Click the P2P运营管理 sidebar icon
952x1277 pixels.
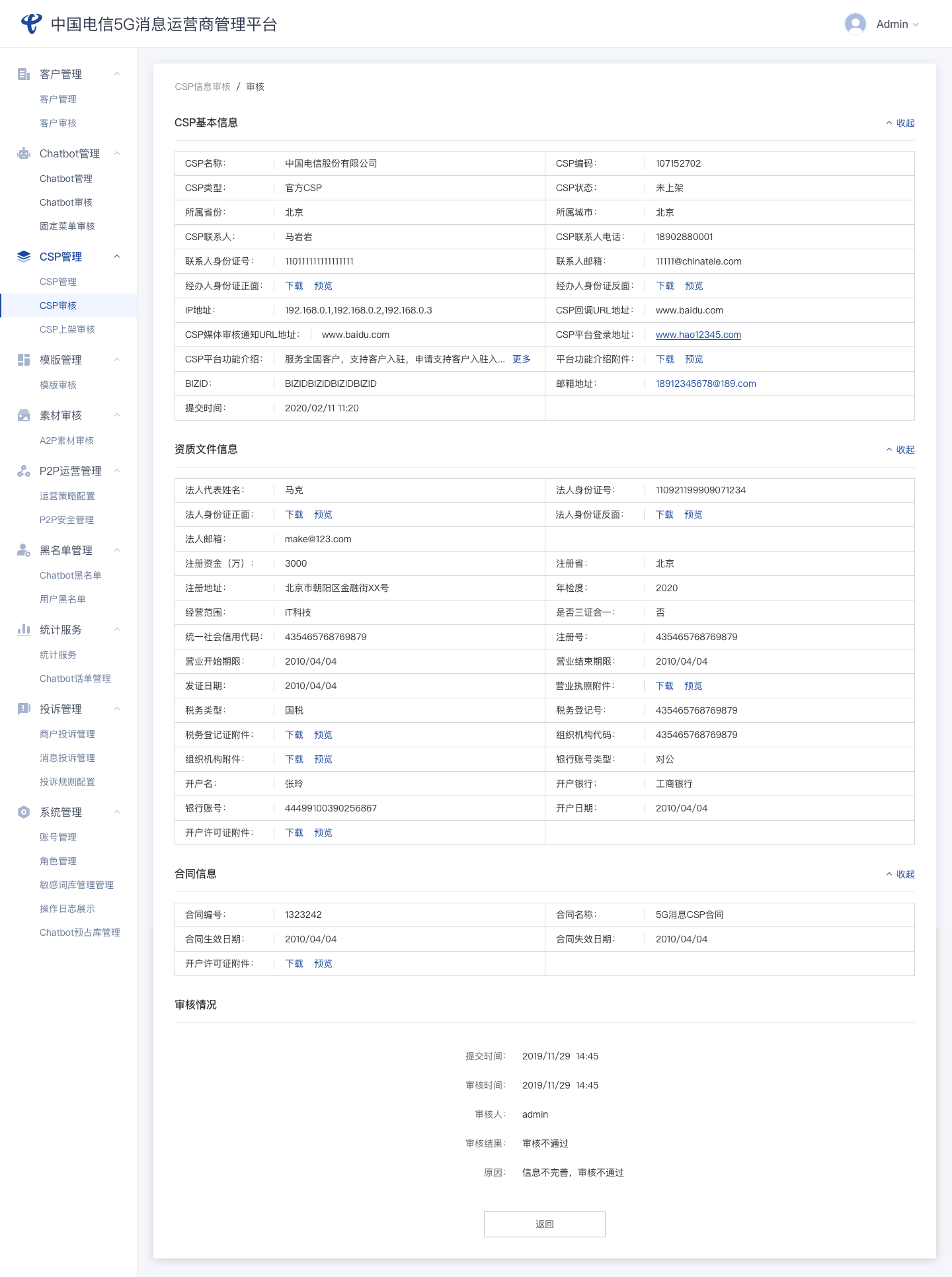click(x=24, y=471)
